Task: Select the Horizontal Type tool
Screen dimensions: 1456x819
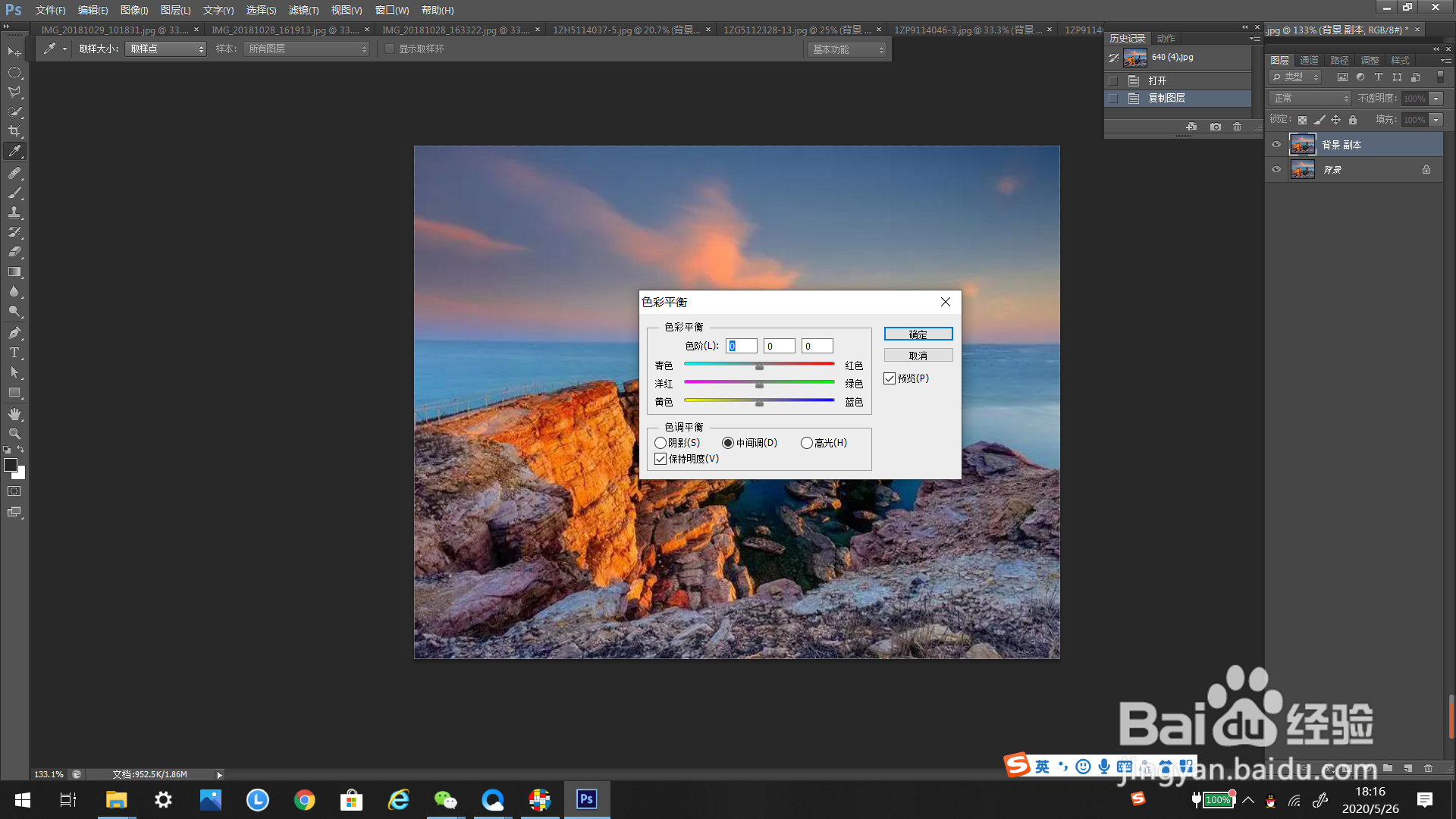Action: click(x=14, y=353)
